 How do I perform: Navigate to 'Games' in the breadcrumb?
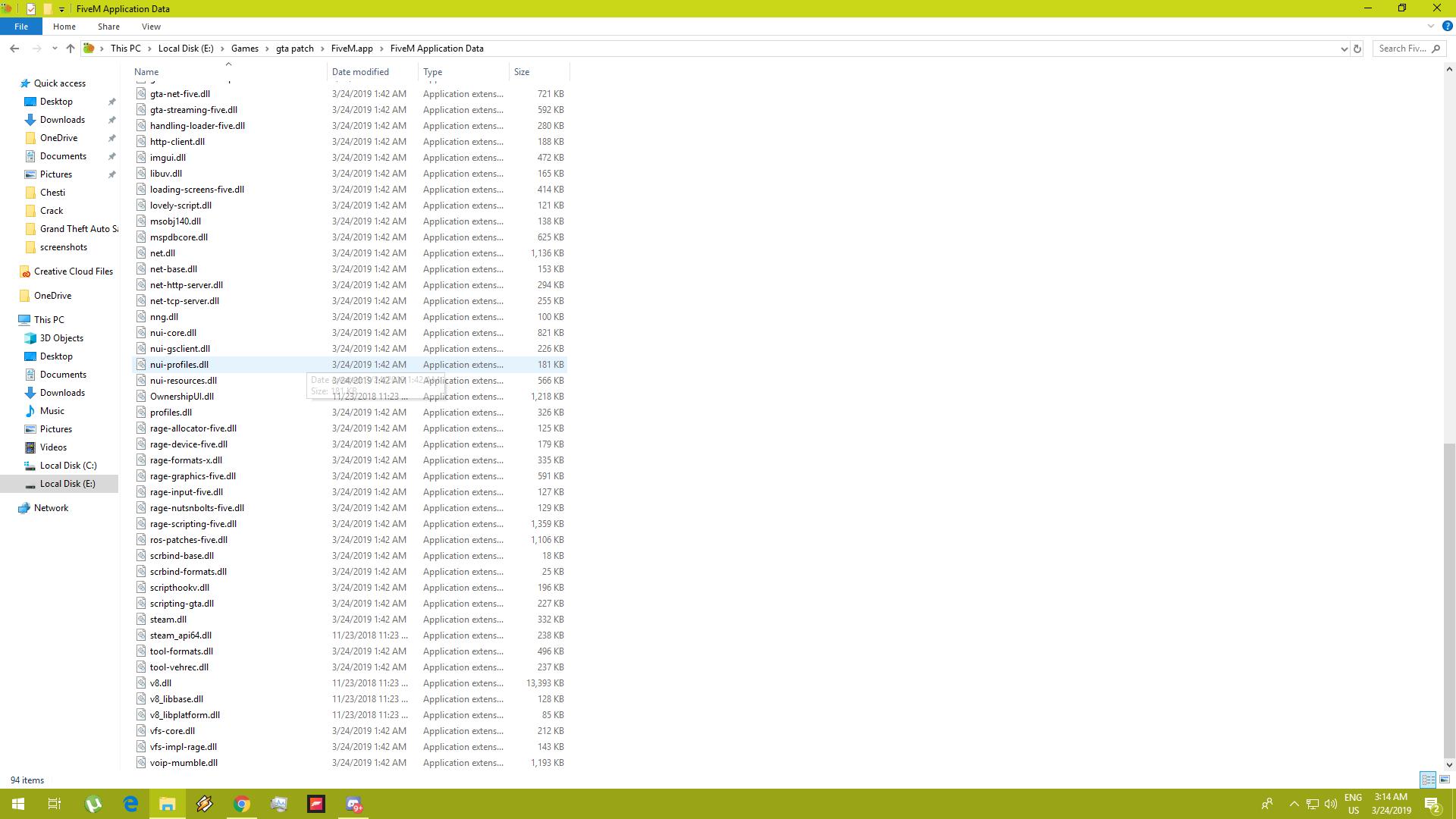point(245,49)
